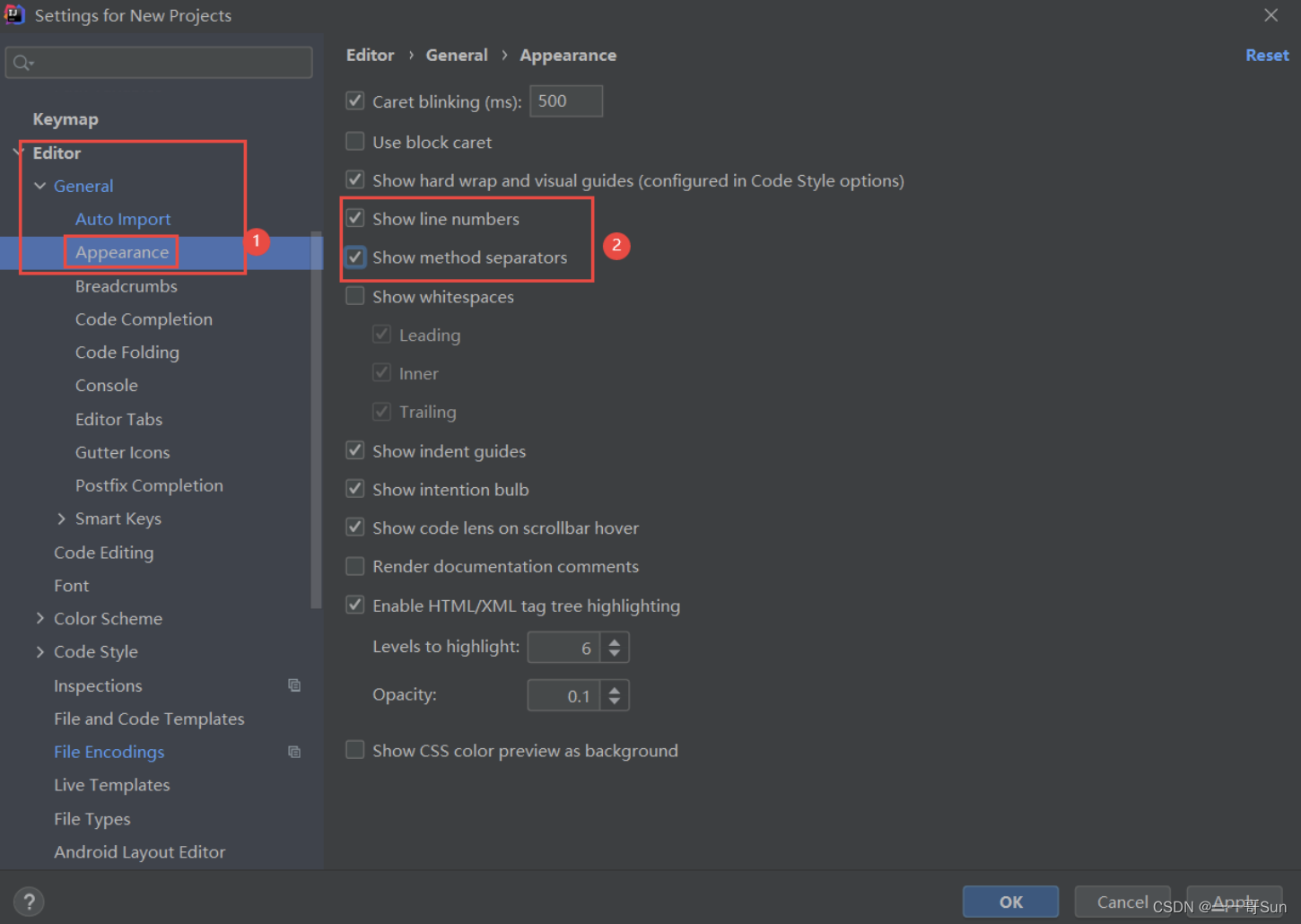Toggle the Leading whitespace checkbox
1301x924 pixels.
[382, 335]
